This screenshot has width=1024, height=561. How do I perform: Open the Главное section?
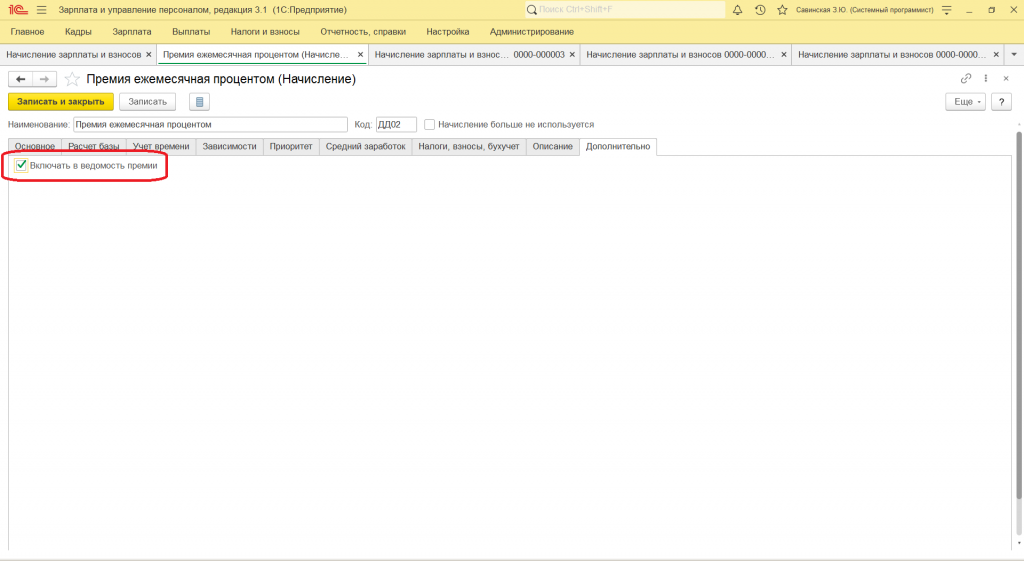click(27, 31)
